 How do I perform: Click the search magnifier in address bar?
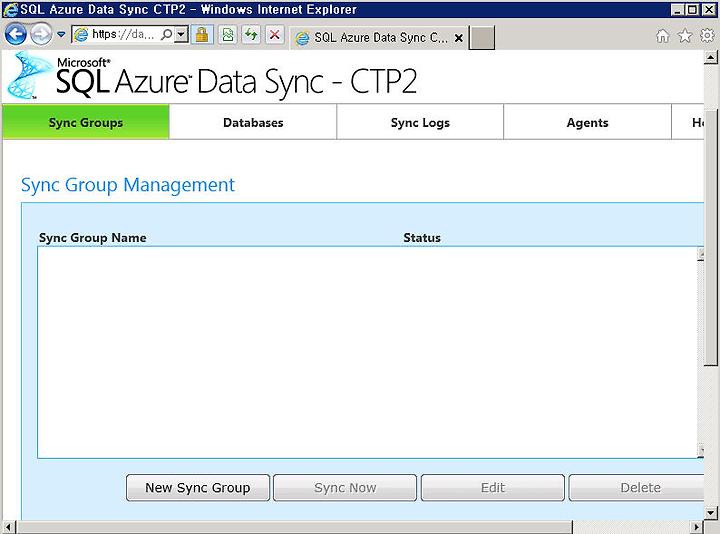(167, 34)
